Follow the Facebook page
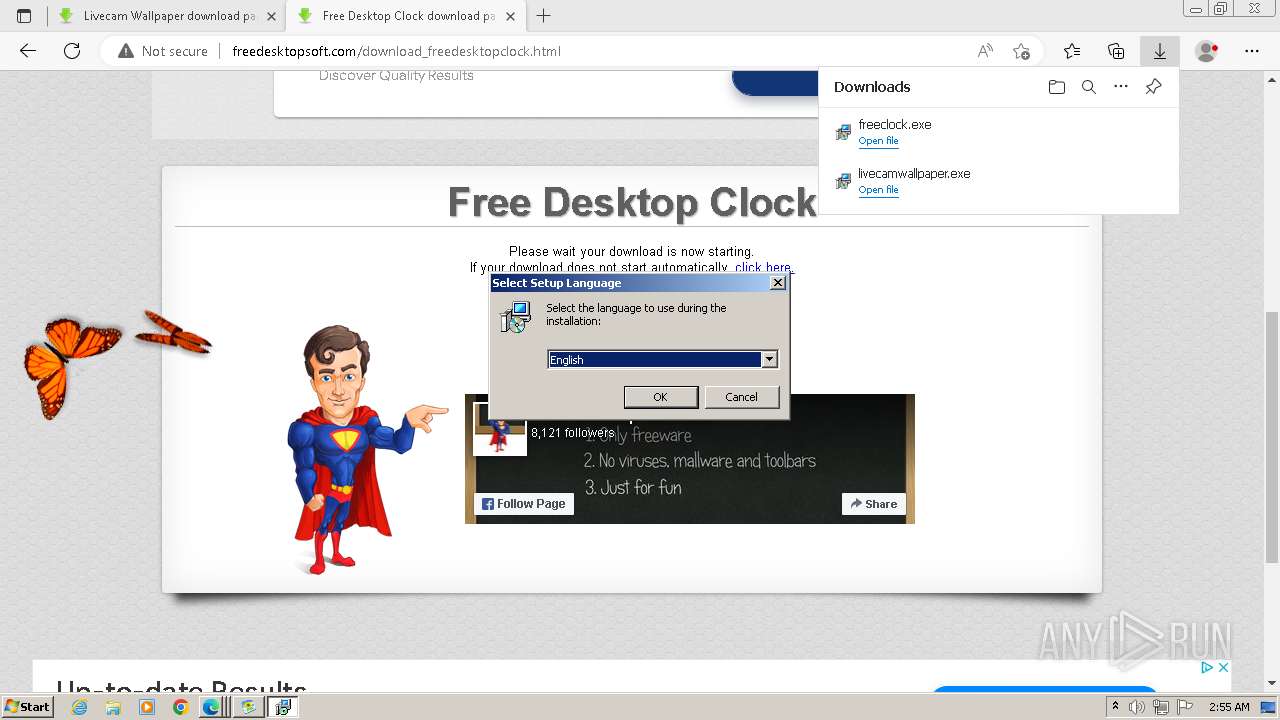The height and width of the screenshot is (720, 1280). [524, 504]
